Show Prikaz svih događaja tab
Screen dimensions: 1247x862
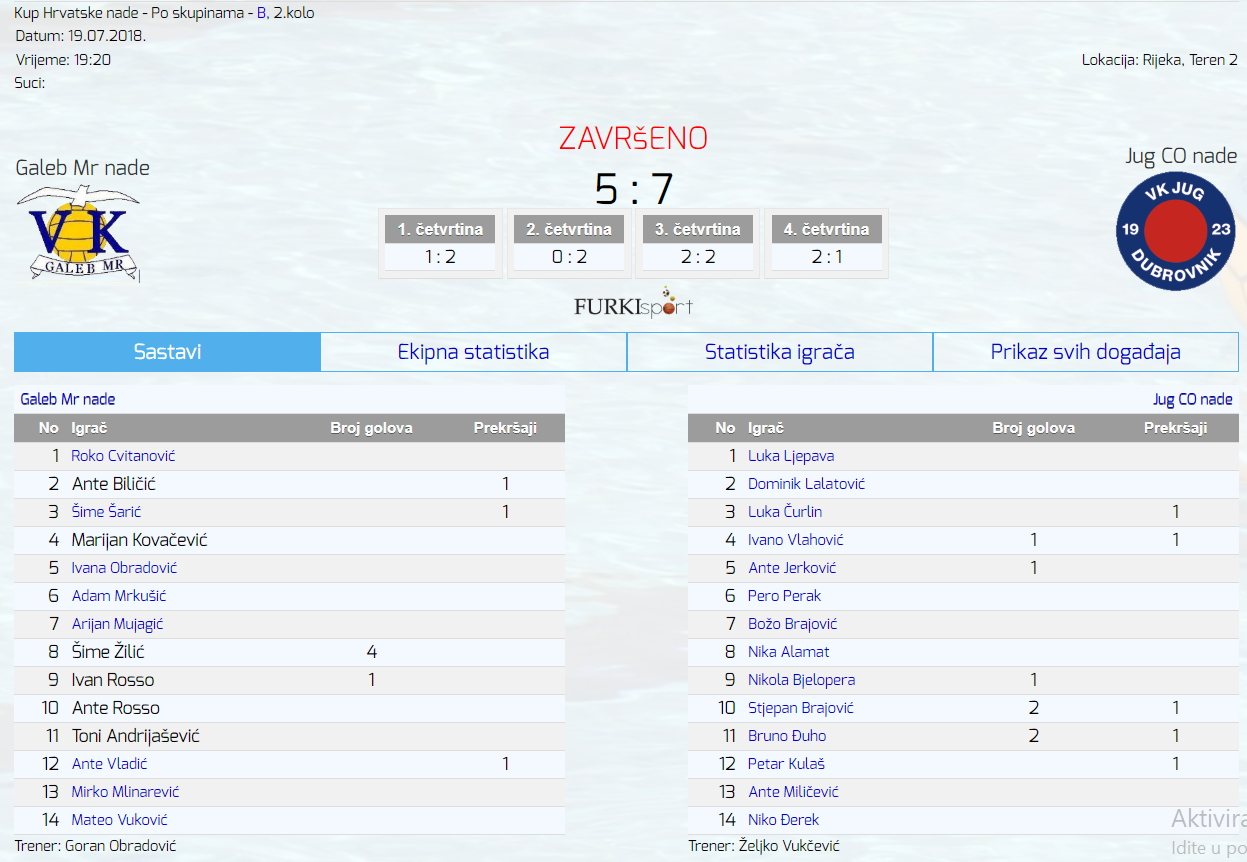pos(1085,352)
